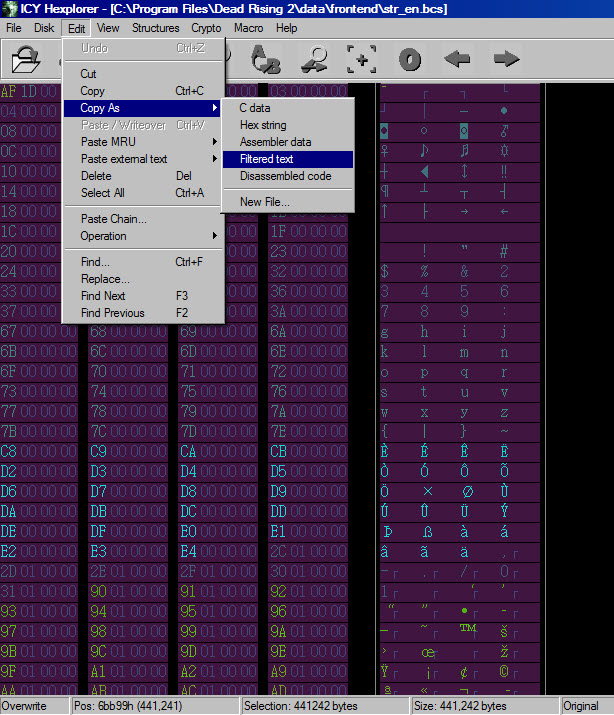Expand the Paste MRU submenu

[x=143, y=142]
